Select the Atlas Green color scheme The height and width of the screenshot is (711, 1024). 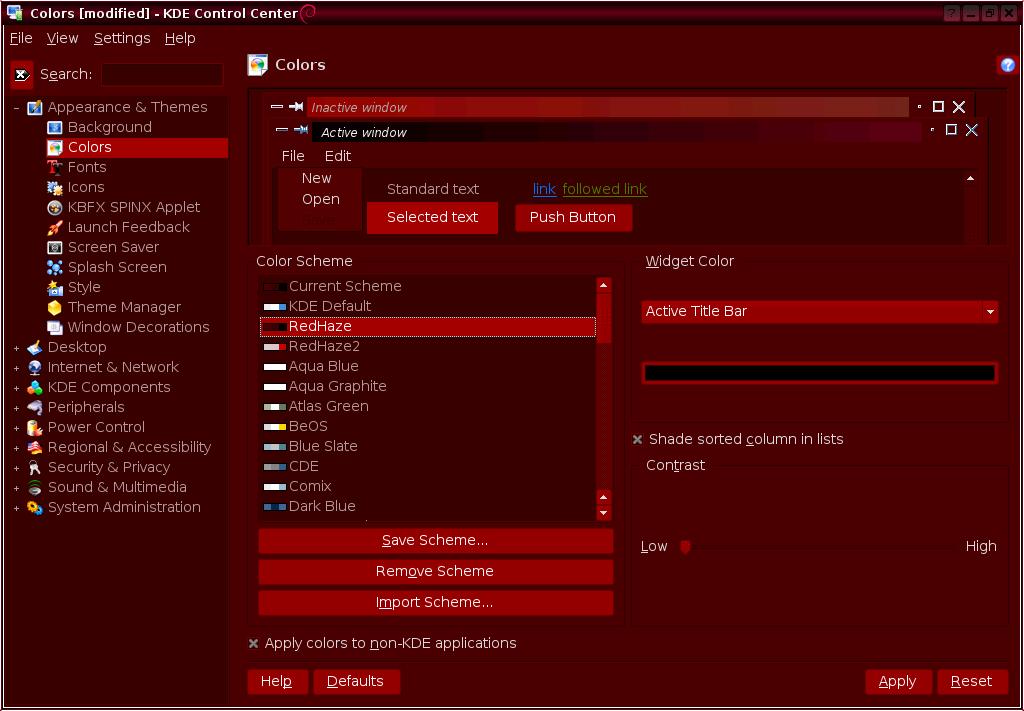(428, 407)
